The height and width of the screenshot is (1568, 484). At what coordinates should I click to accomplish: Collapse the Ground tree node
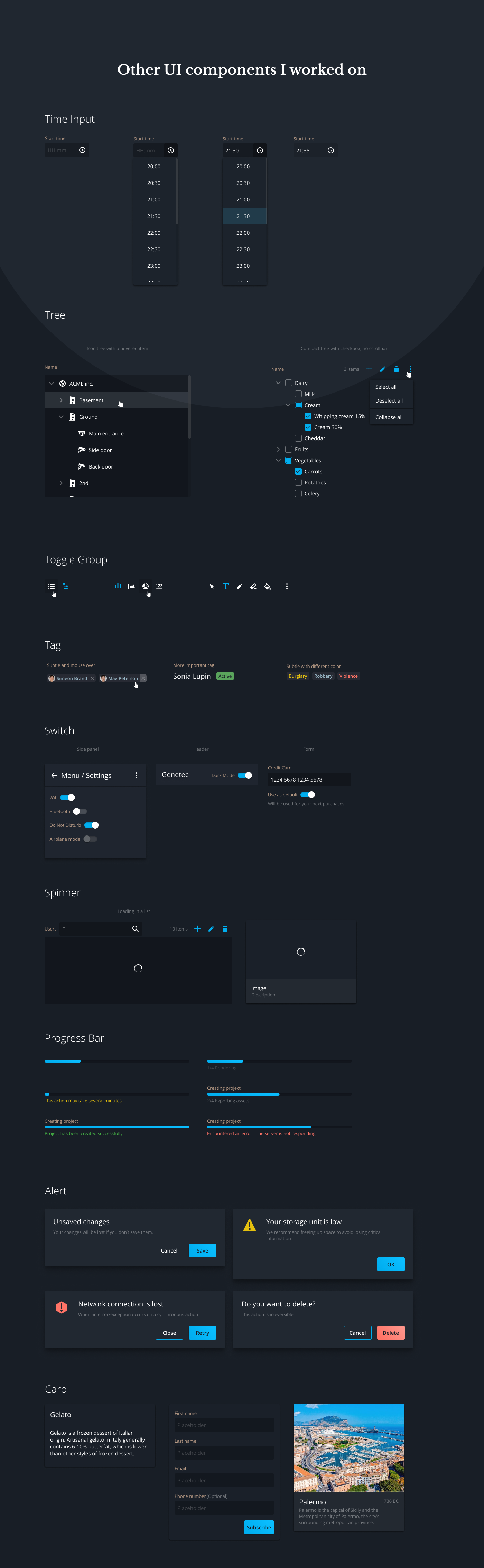(61, 417)
